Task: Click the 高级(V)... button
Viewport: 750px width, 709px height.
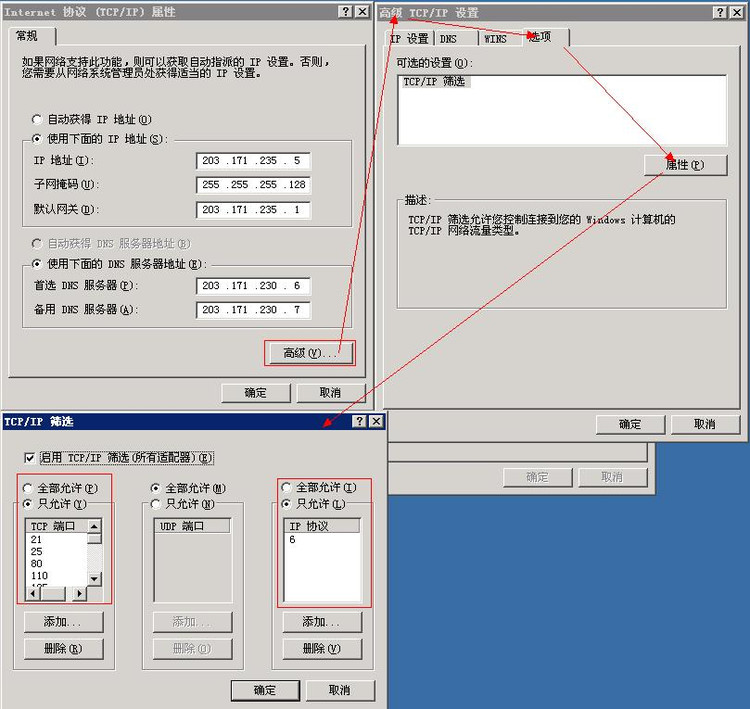Action: pos(311,354)
